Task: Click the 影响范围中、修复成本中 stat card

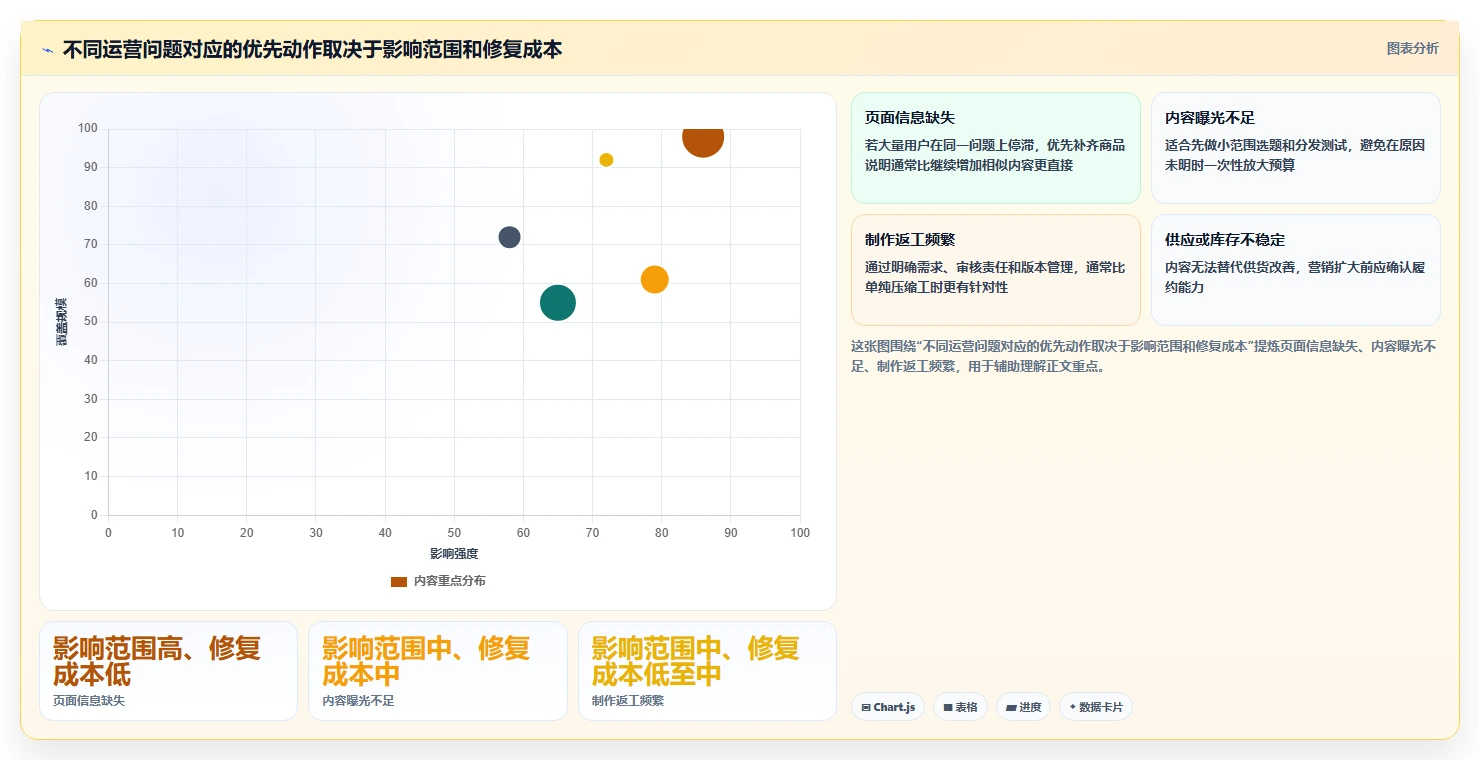Action: tap(438, 671)
